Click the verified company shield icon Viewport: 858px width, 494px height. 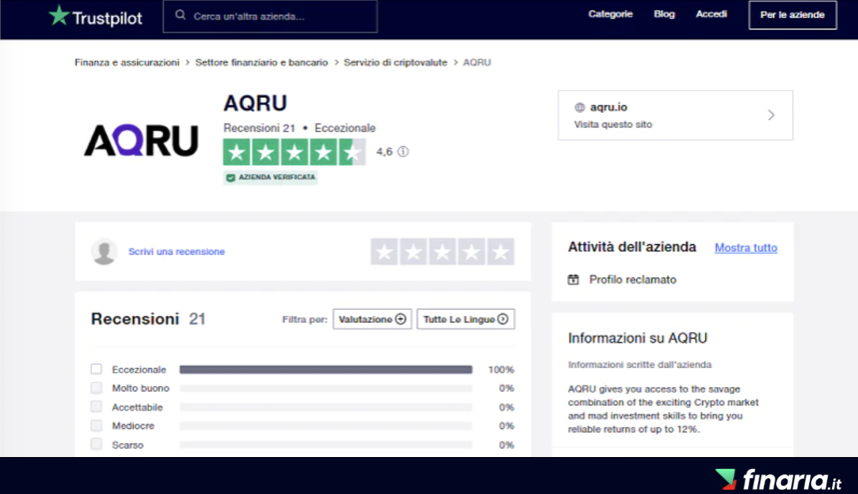pyautogui.click(x=230, y=177)
